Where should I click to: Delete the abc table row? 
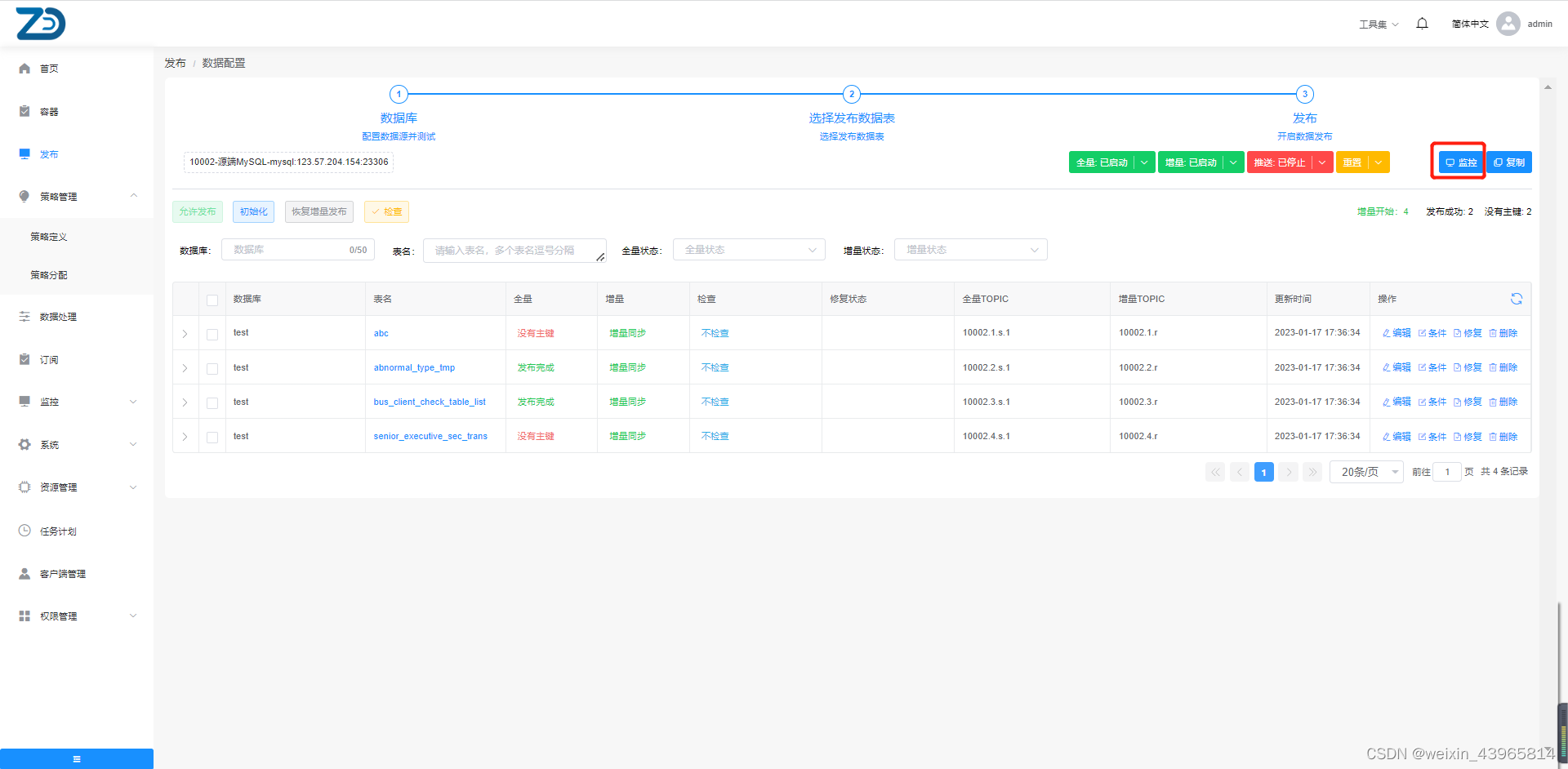pos(1503,333)
